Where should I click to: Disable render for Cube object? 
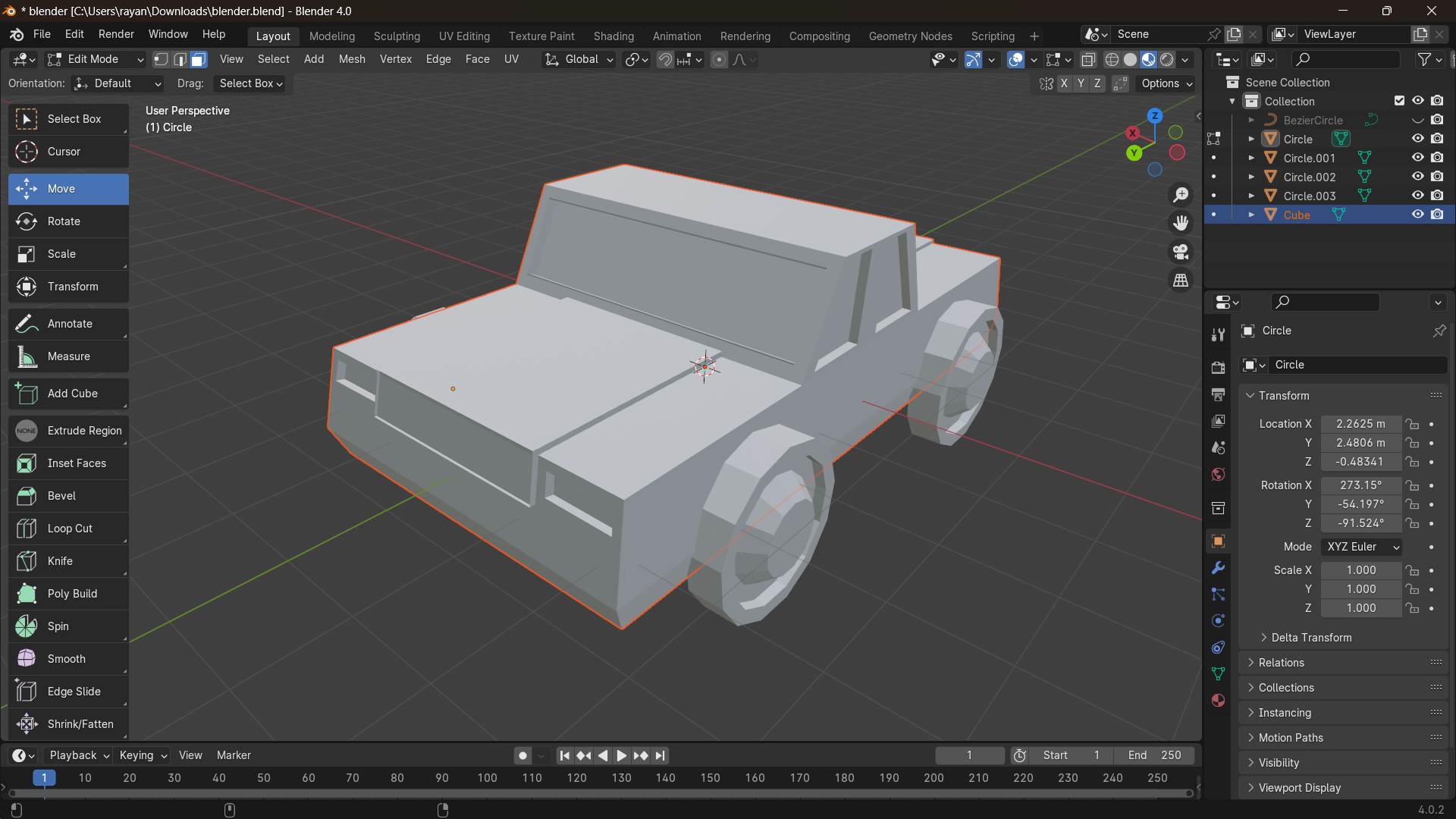pos(1437,215)
